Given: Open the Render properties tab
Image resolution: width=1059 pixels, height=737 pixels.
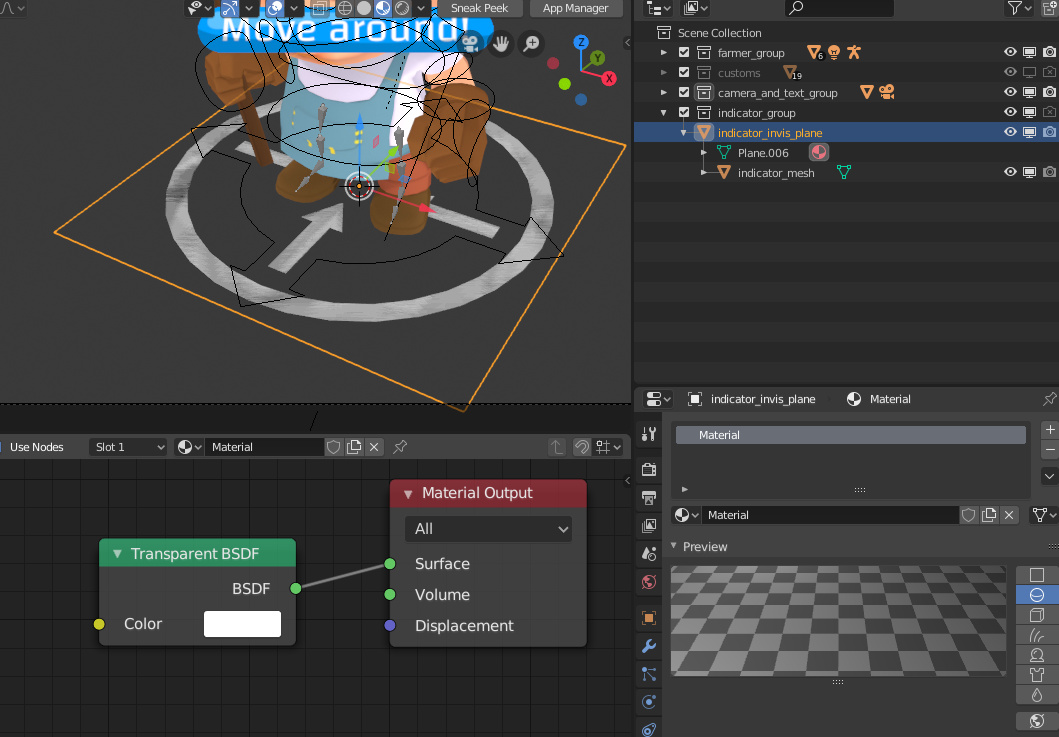Looking at the screenshot, I should click(x=649, y=469).
